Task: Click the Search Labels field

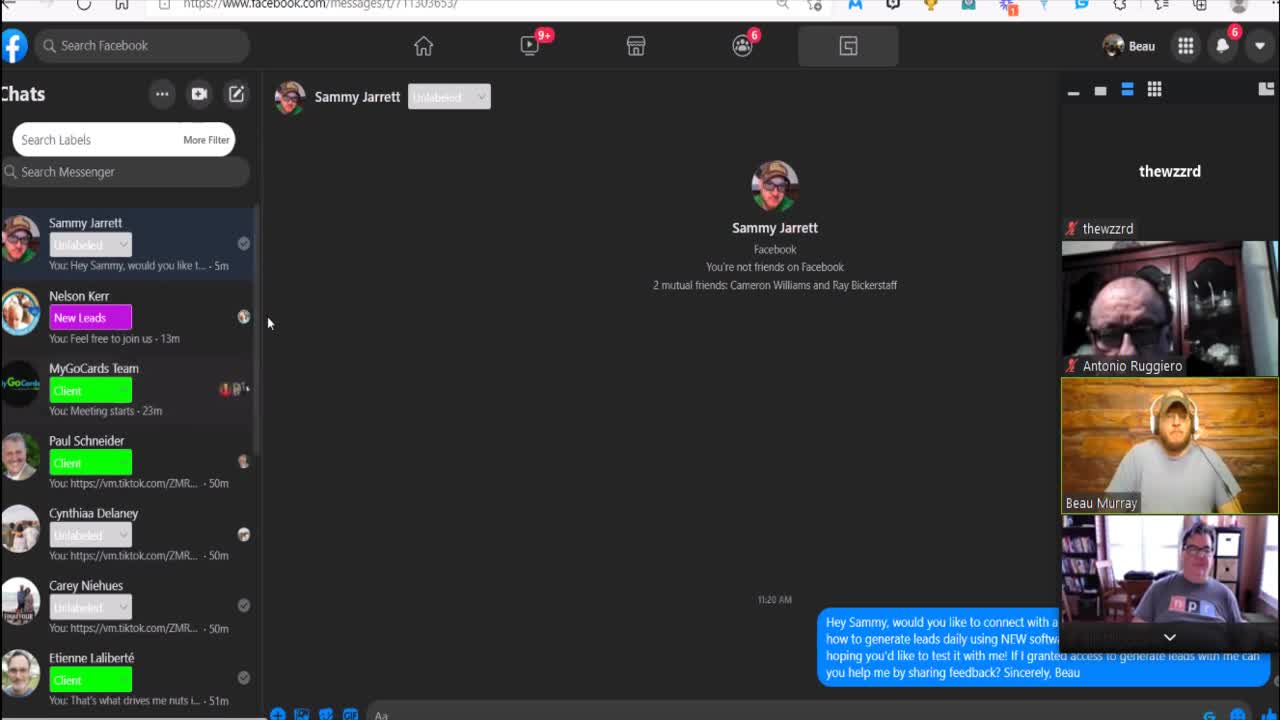Action: click(x=95, y=140)
